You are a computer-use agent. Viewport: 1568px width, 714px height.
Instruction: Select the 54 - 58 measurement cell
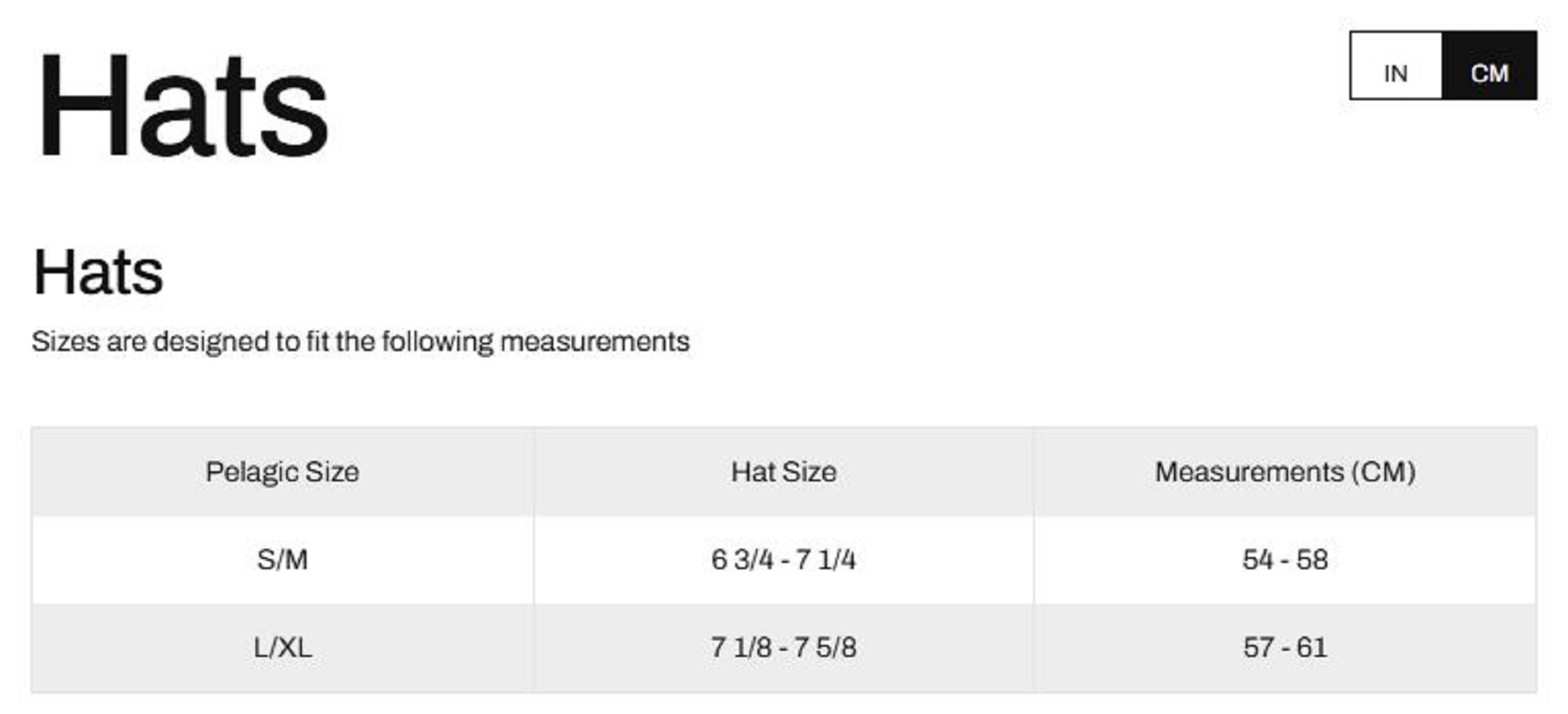point(1285,560)
